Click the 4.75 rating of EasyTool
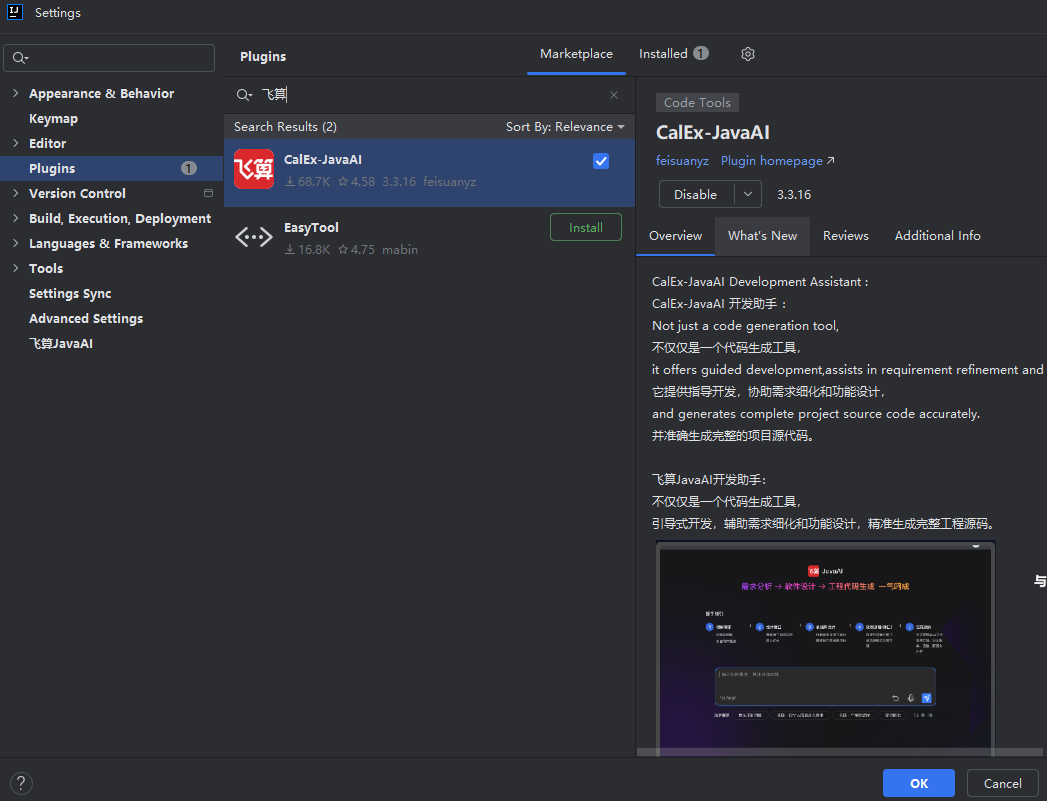Viewport: 1047px width, 801px height. tap(357, 250)
